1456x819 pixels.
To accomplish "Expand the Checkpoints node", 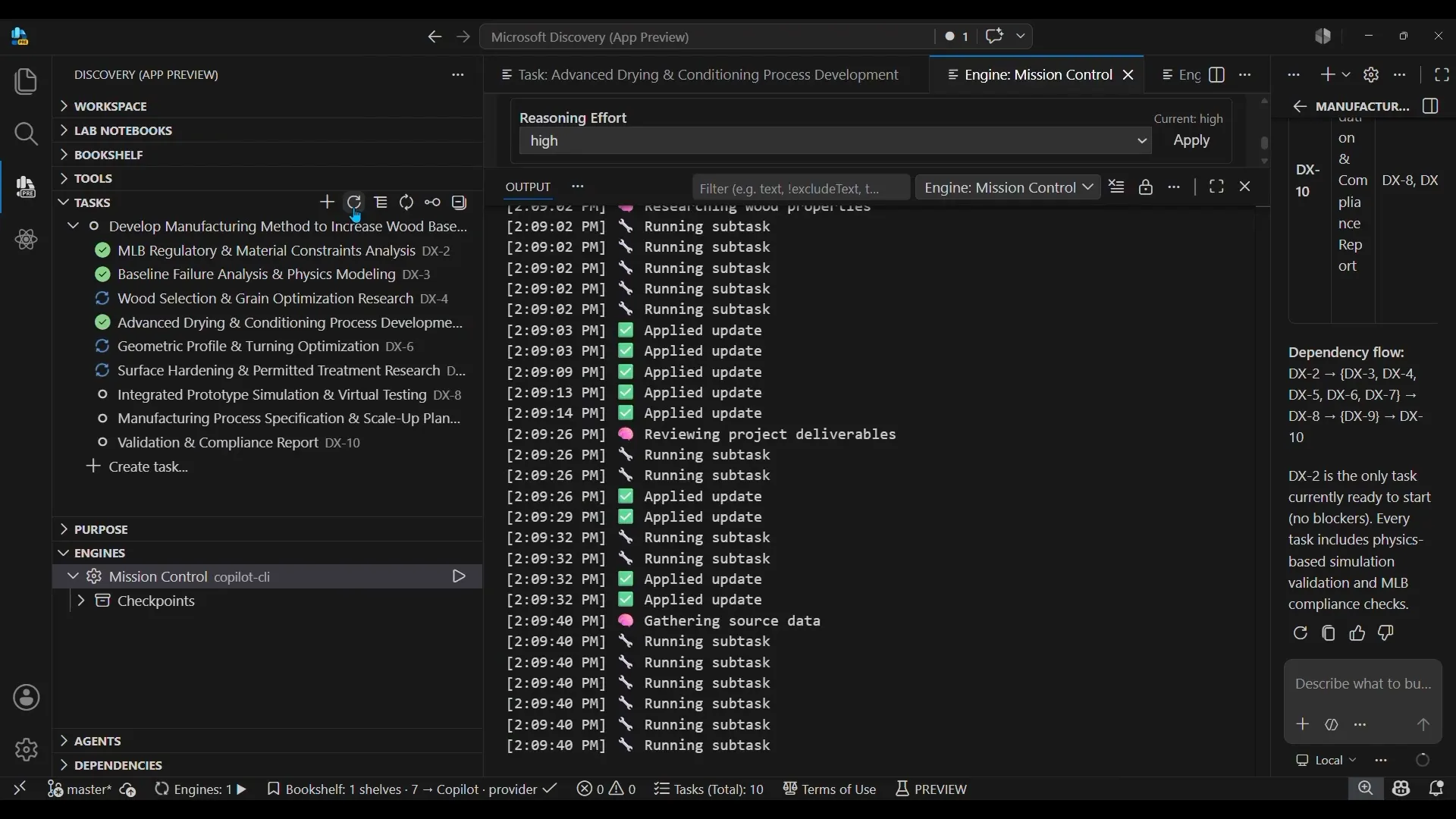I will [x=81, y=601].
